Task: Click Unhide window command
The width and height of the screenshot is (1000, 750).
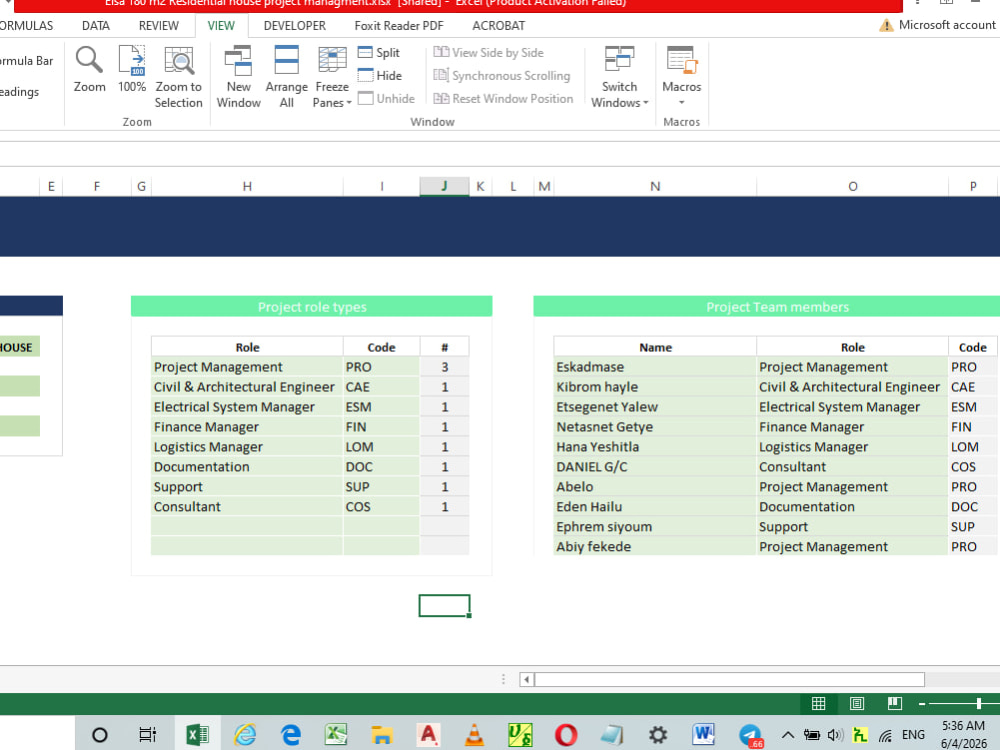Action: 386,98
